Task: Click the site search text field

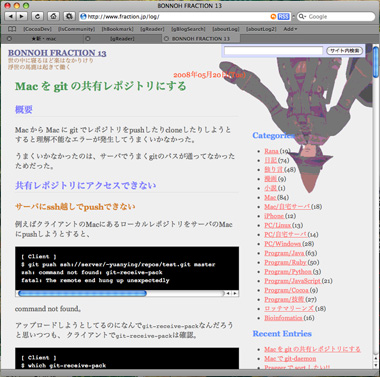Action: pos(274,51)
